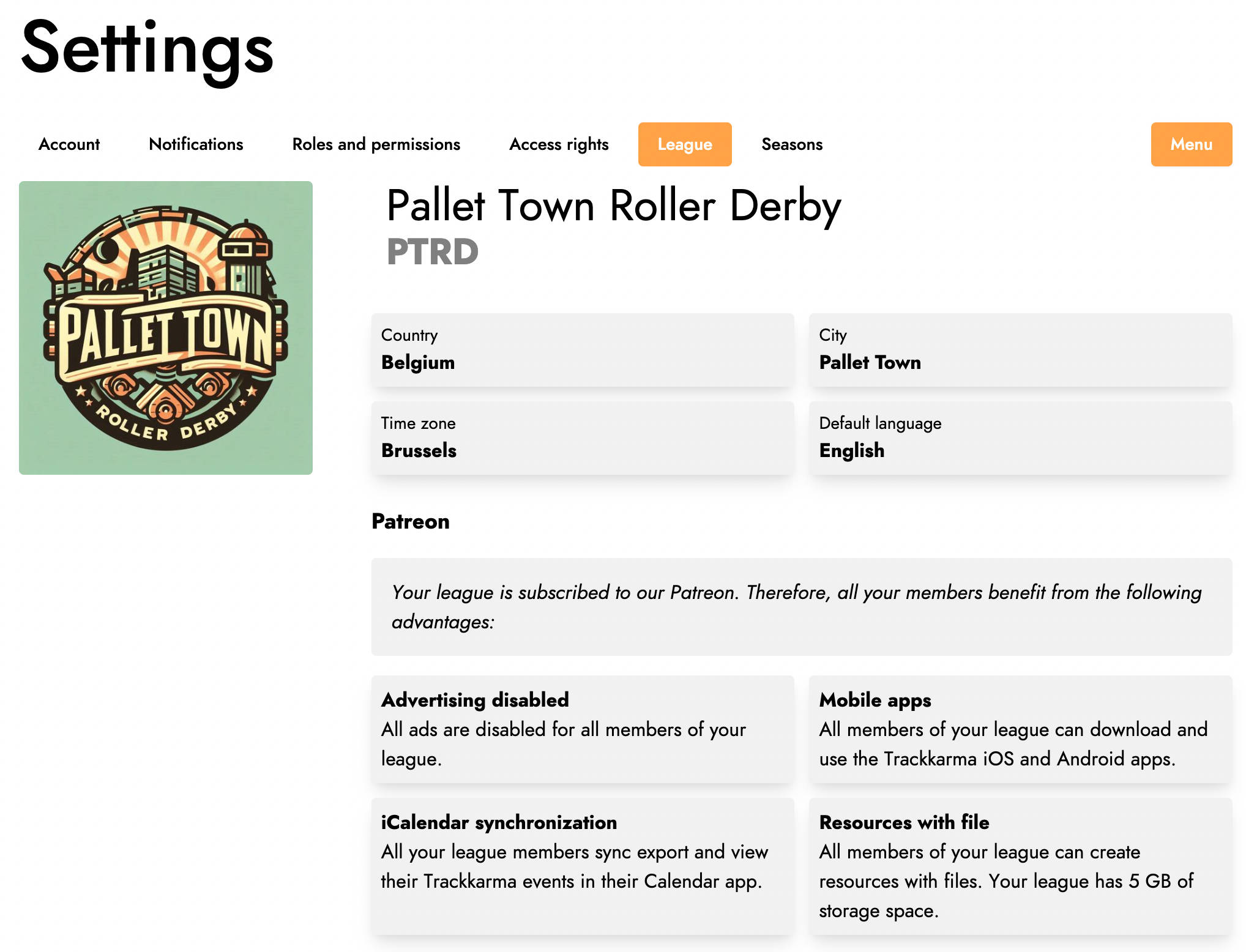Switch to the Seasons tab
Screen dimensions: 1246x952
pyautogui.click(x=792, y=144)
